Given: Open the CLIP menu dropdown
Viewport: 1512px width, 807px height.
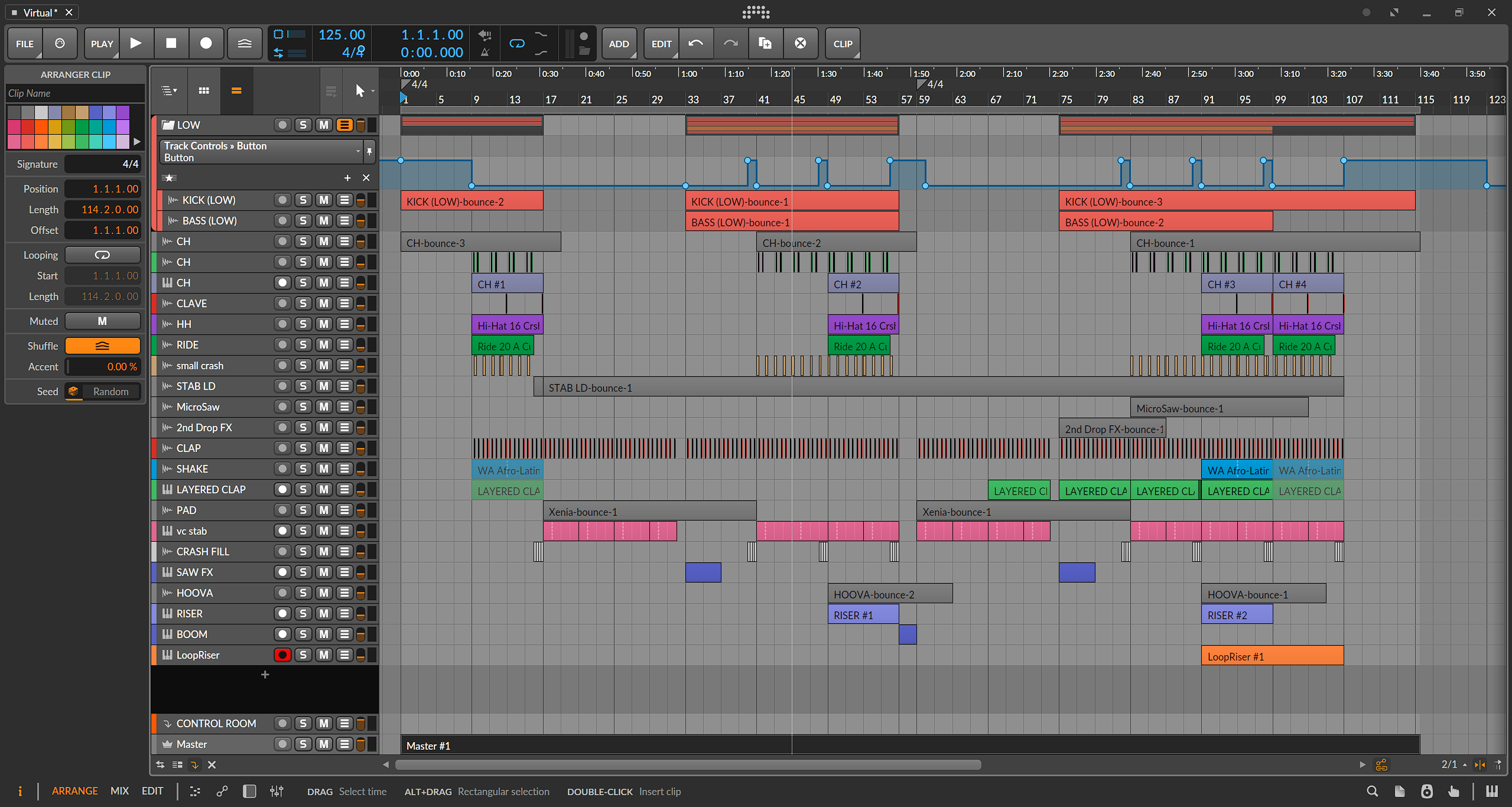Looking at the screenshot, I should click(x=843, y=43).
